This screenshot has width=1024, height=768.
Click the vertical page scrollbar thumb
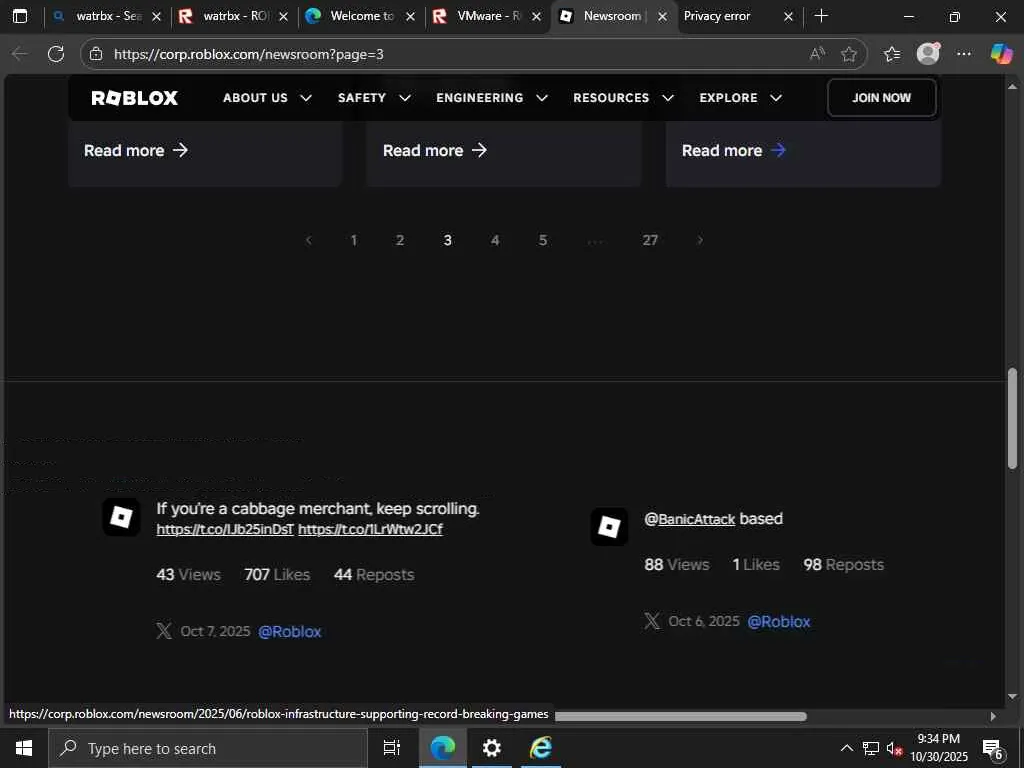pos(1012,419)
